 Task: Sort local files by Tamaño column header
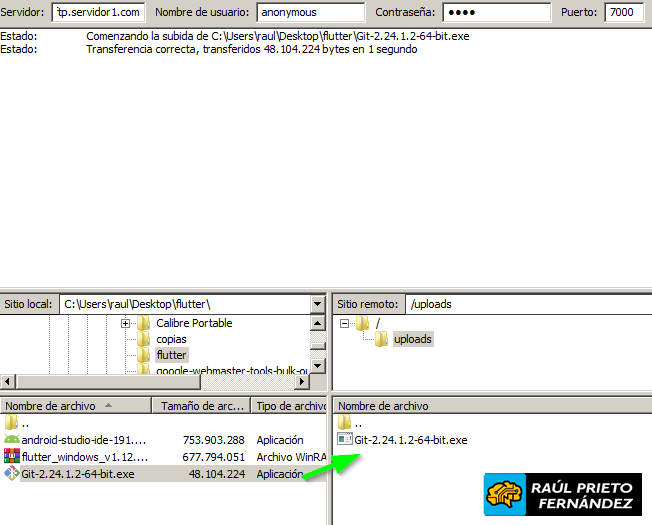pyautogui.click(x=200, y=406)
